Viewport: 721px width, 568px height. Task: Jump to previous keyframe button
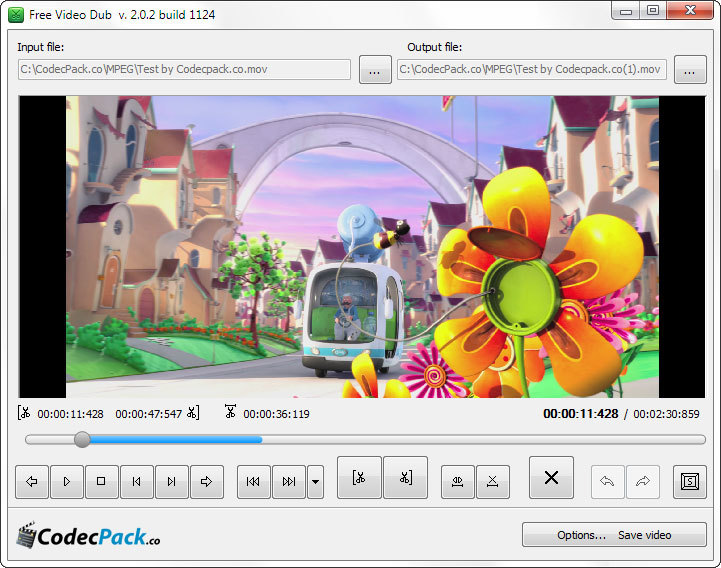click(137, 482)
